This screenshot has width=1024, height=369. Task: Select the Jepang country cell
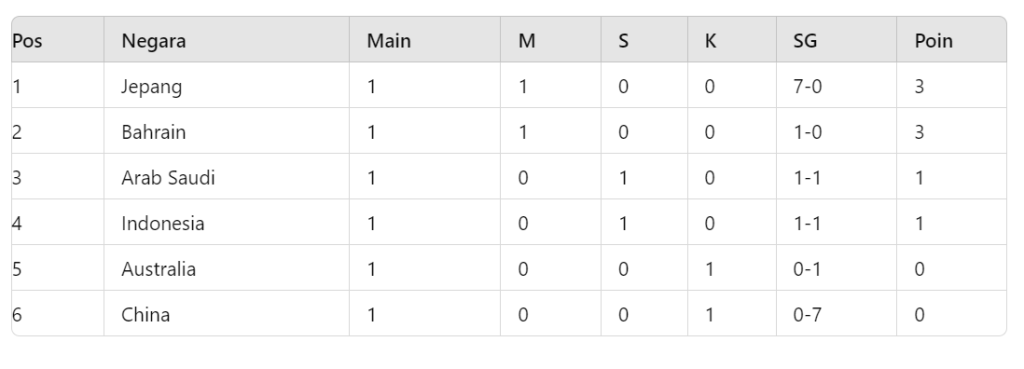coord(226,86)
